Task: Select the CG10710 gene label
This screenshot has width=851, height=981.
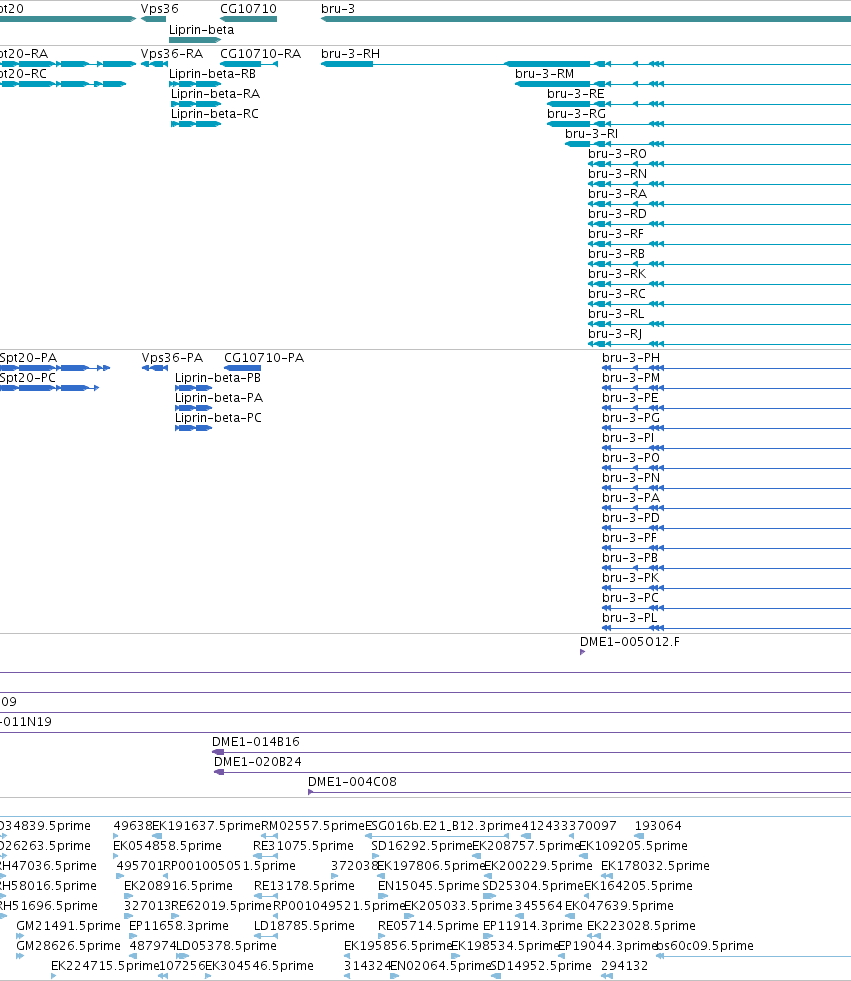Action: tap(248, 9)
